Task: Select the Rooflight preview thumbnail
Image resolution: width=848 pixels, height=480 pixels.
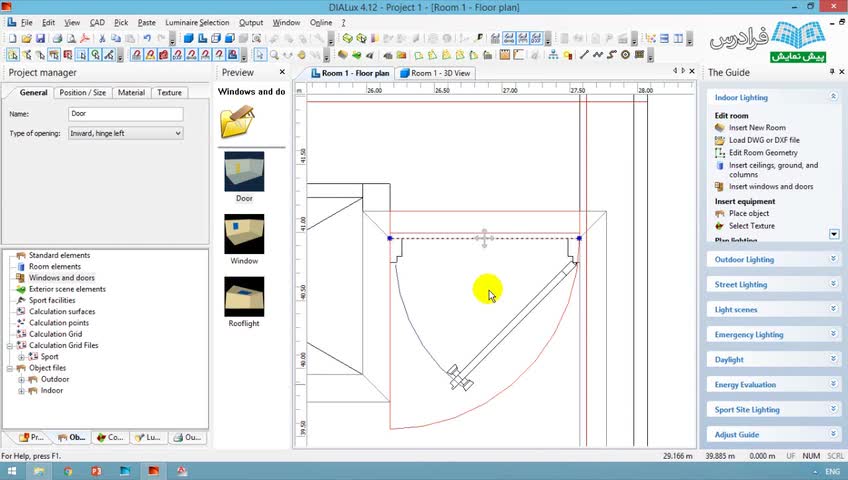Action: 244,297
